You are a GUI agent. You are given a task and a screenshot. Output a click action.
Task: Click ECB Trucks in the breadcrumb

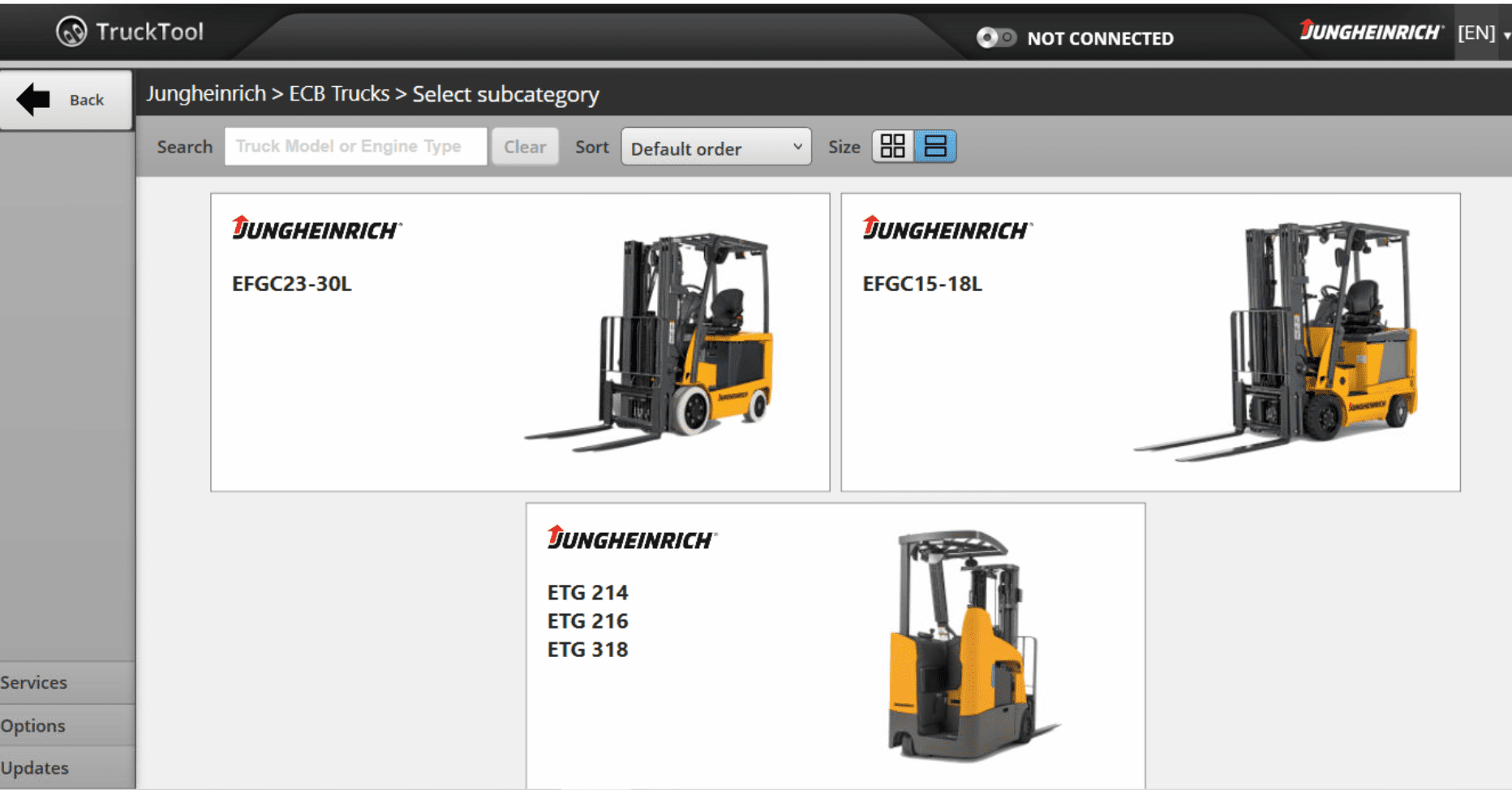tap(339, 93)
